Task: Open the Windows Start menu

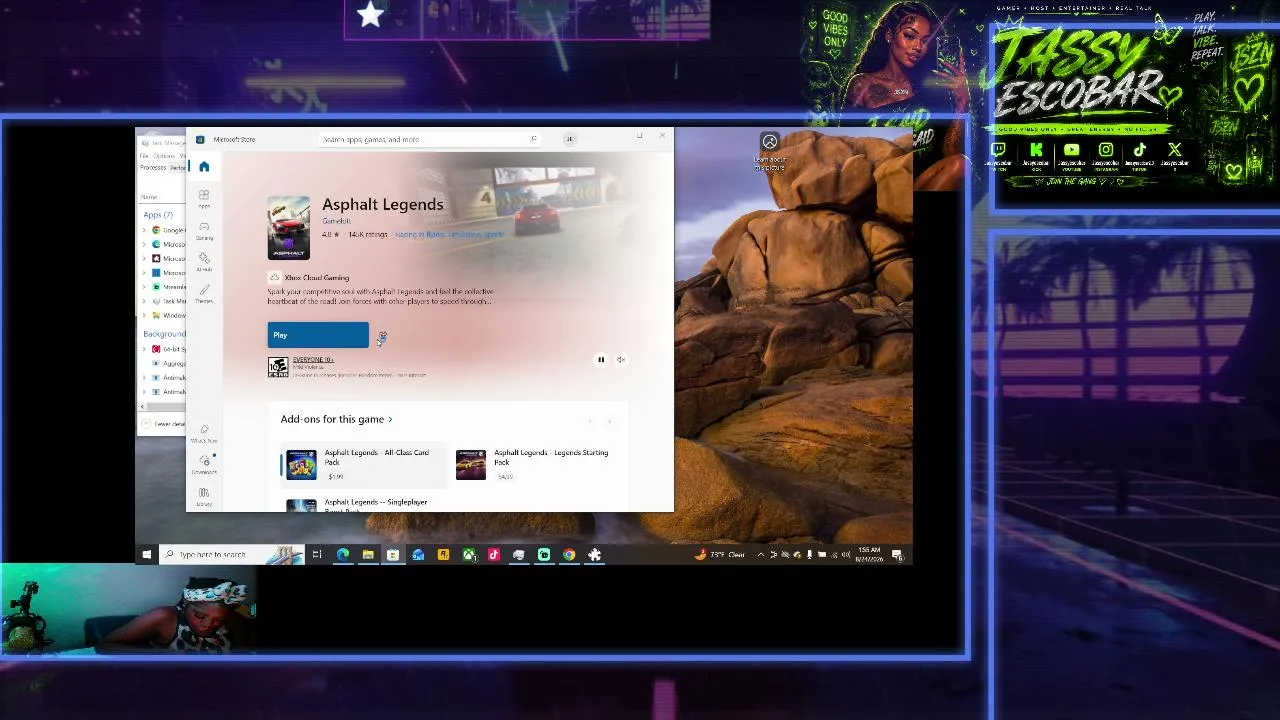Action: (147, 555)
